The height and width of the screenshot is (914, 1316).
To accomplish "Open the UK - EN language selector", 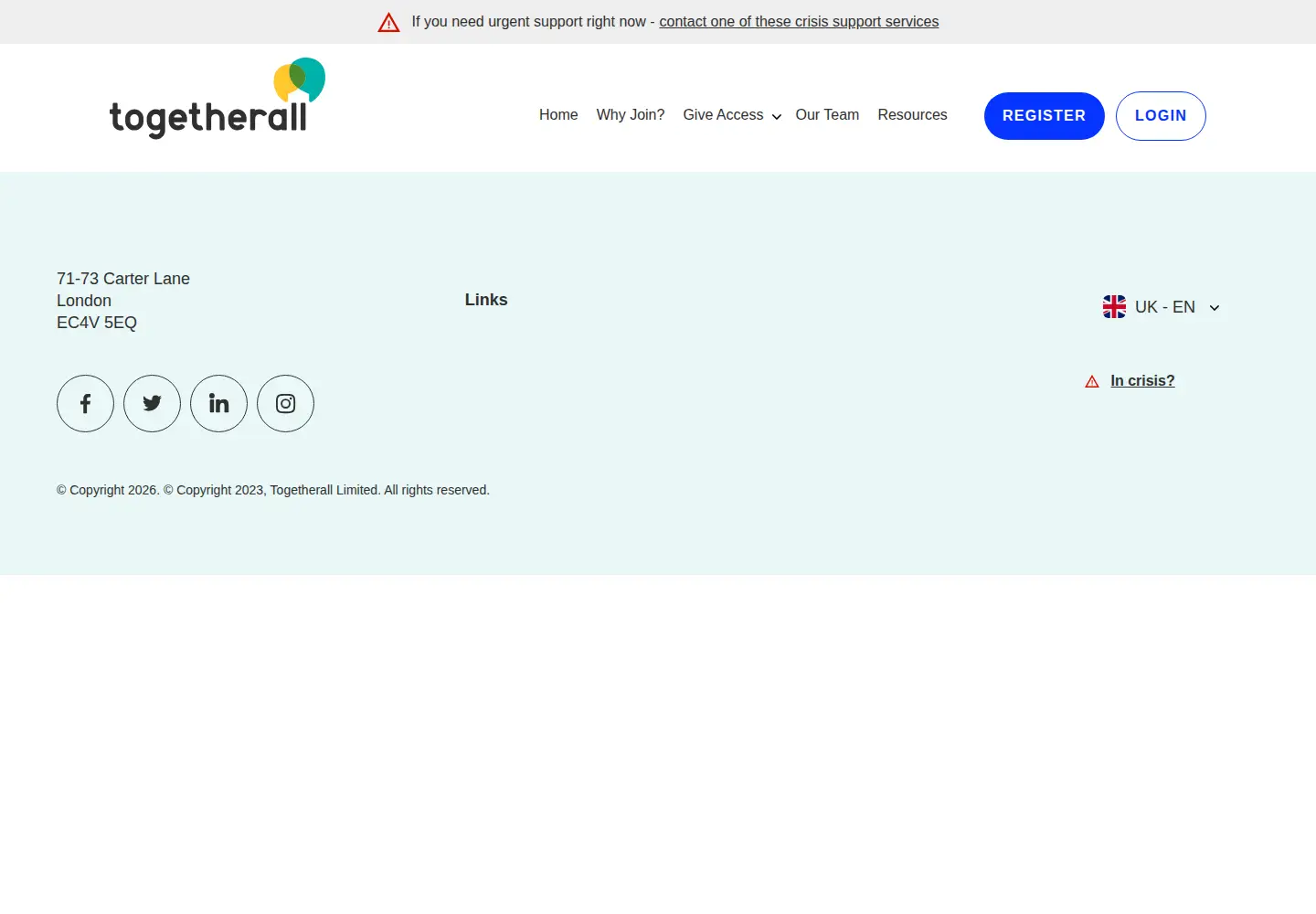I will [1162, 307].
